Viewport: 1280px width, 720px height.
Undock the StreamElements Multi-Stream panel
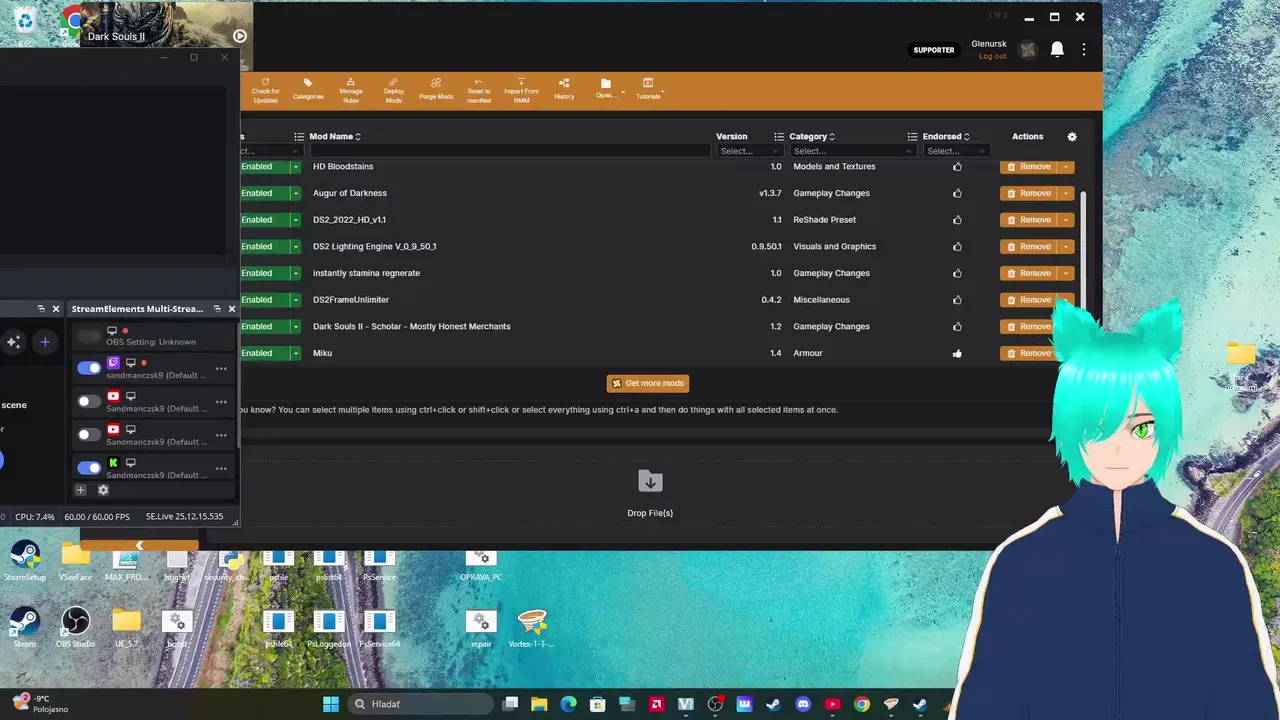(217, 309)
